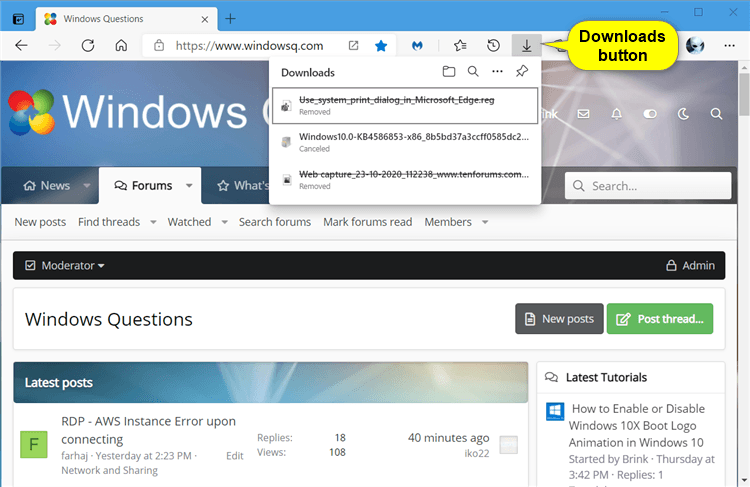Search downloads magnifier icon
The width and height of the screenshot is (750, 487).
click(x=473, y=72)
